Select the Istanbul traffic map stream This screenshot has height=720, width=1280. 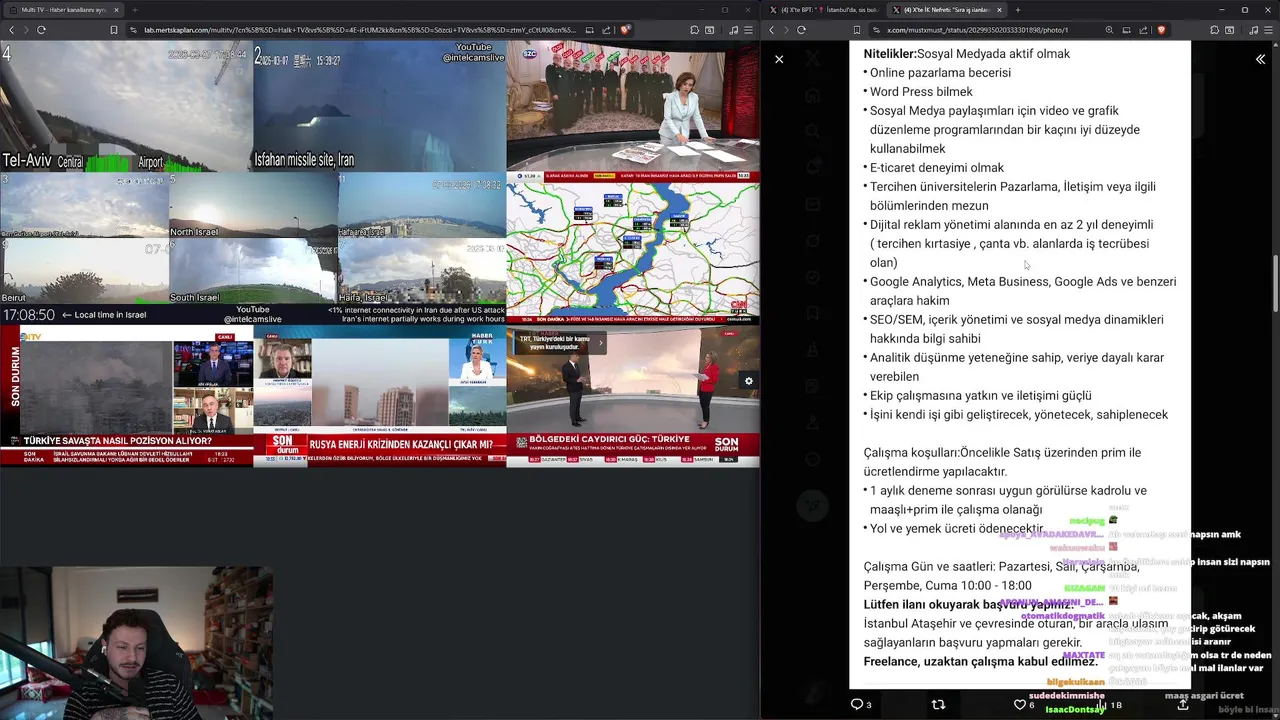point(633,248)
